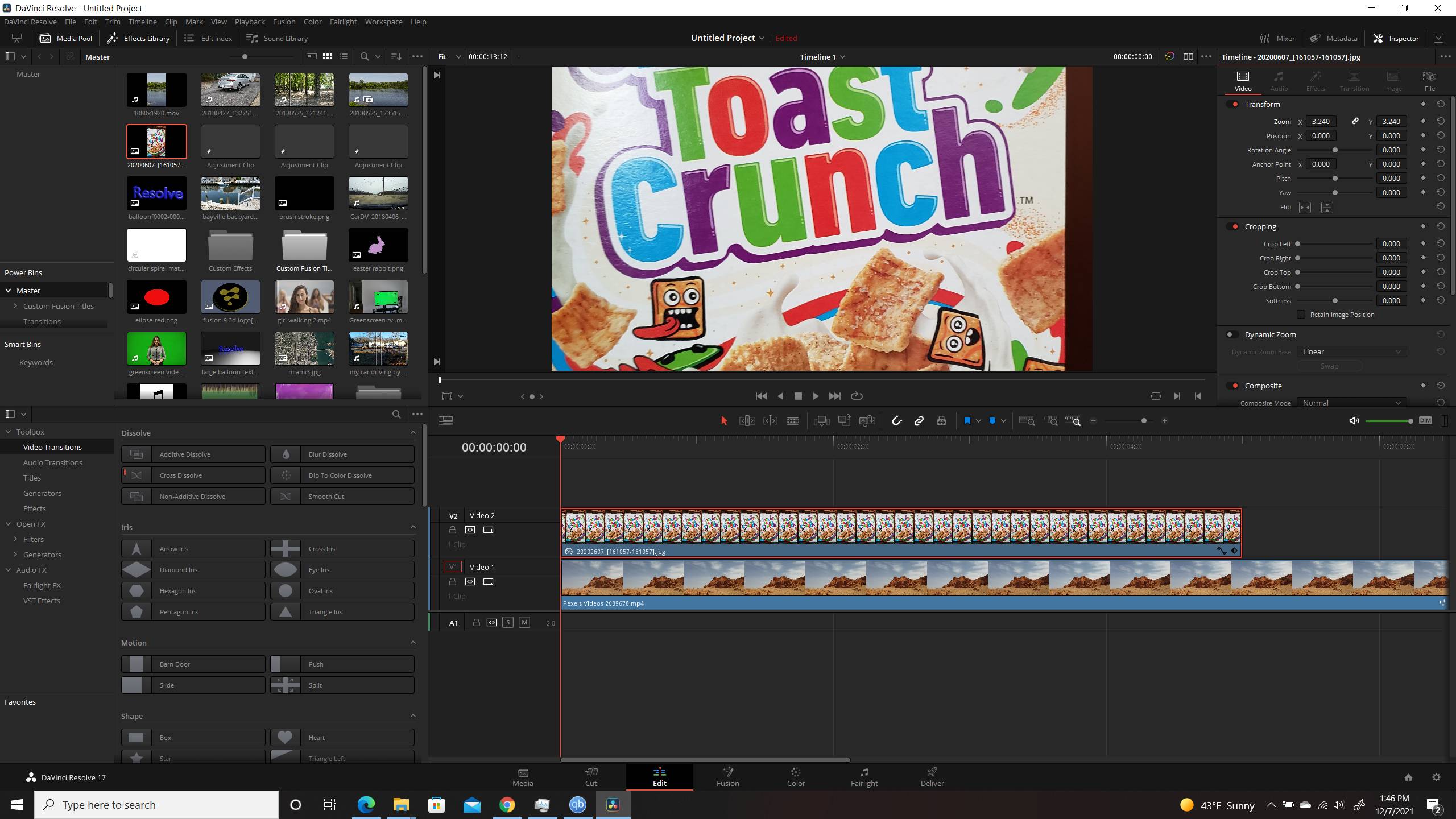
Task: Solo track A1 with S button
Action: (508, 622)
